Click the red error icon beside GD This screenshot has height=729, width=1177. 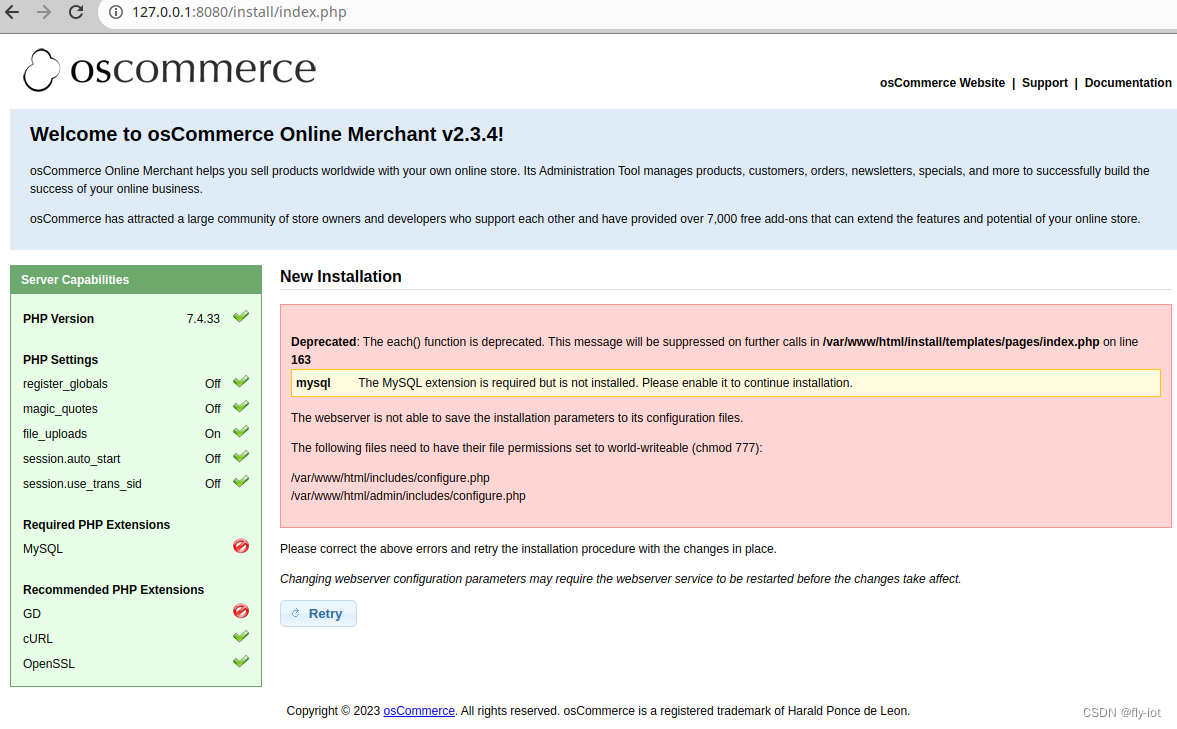[x=240, y=611]
